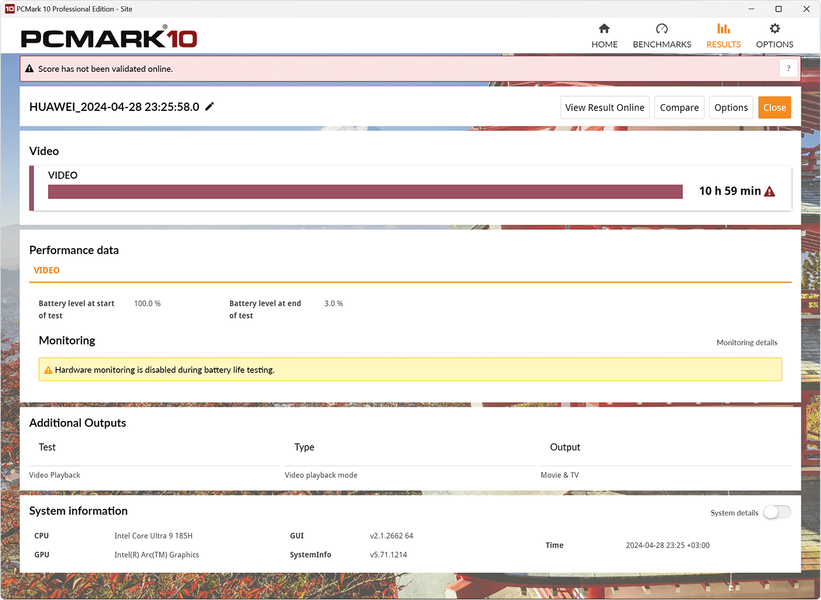Screen dimensions: 821x600
Task: Click the yellow hardware monitoring warning icon
Action: pos(48,370)
